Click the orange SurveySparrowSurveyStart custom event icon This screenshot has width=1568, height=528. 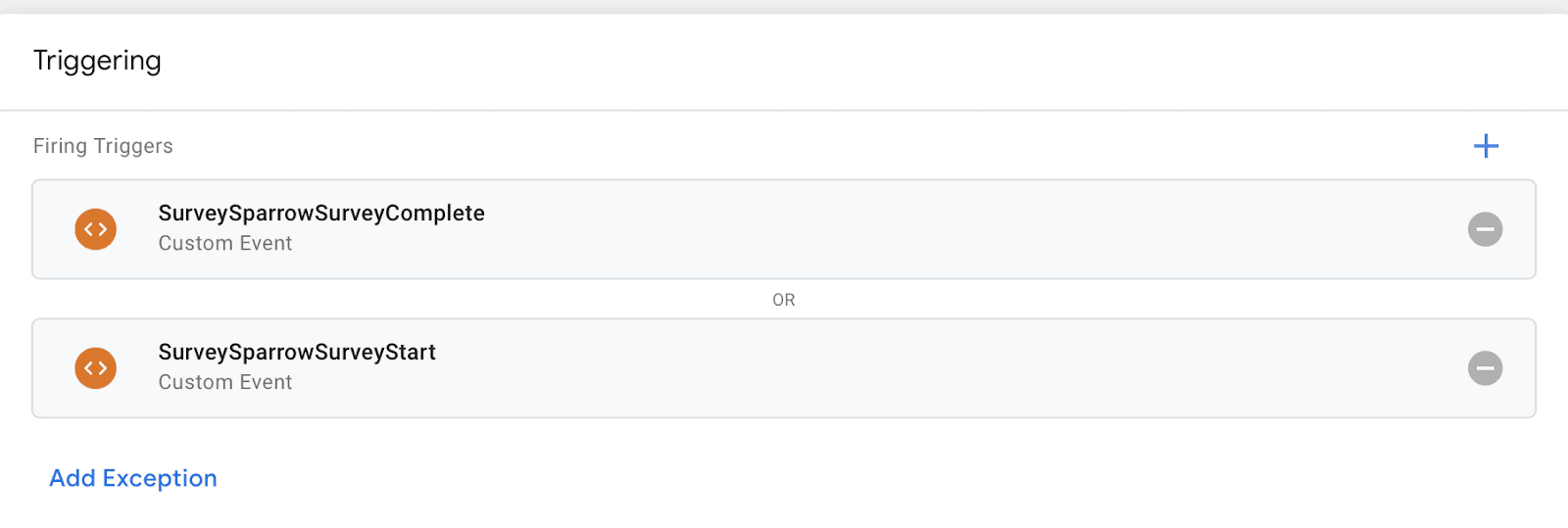pos(96,368)
